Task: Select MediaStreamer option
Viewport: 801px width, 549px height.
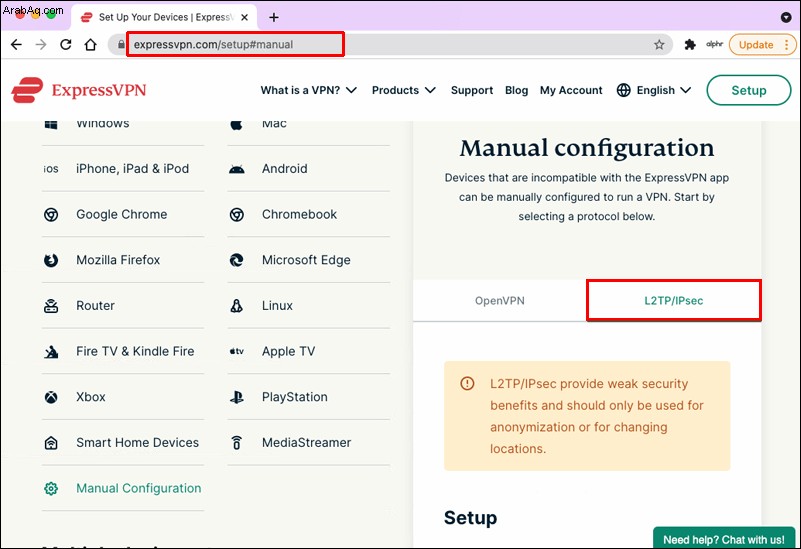Action: pyautogui.click(x=309, y=442)
